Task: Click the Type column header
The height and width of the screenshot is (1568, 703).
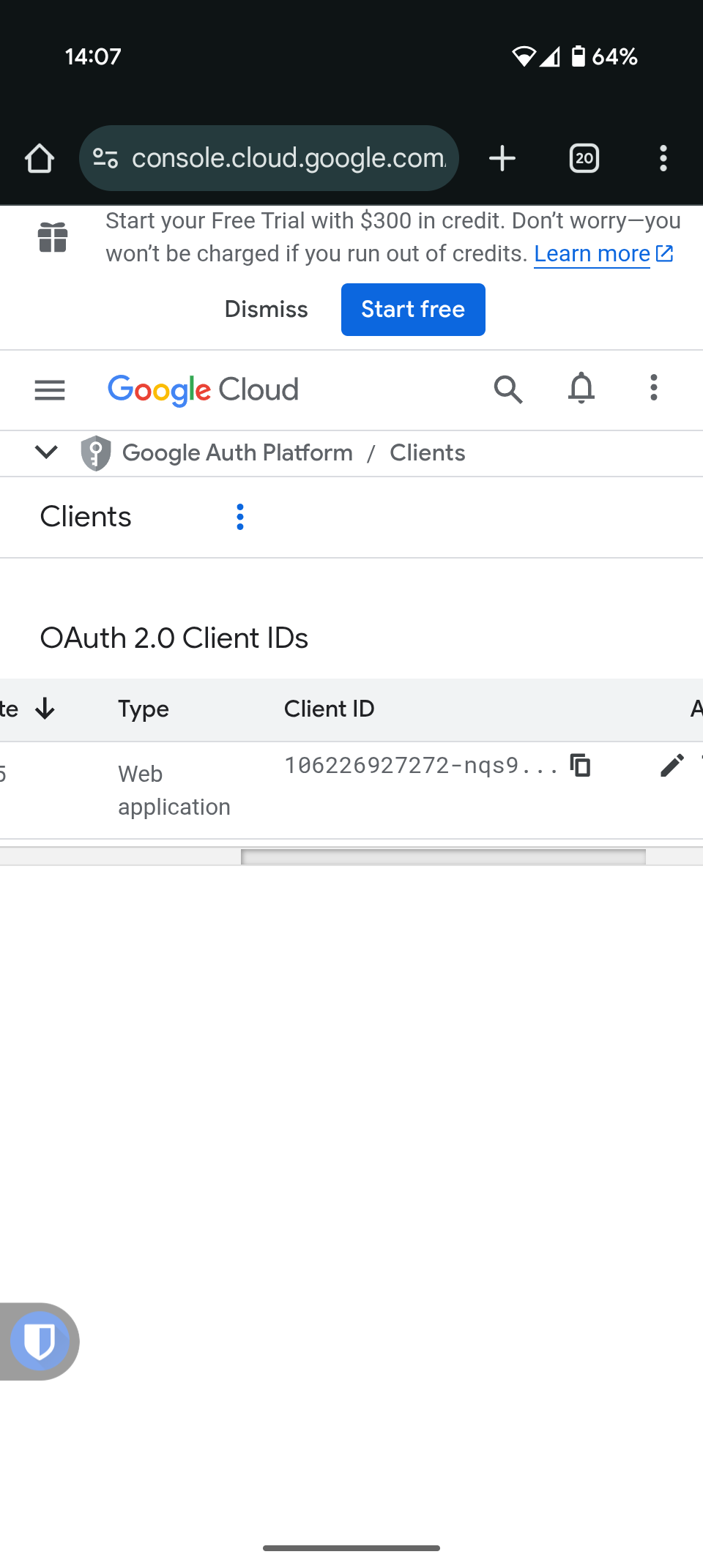Action: tap(144, 709)
